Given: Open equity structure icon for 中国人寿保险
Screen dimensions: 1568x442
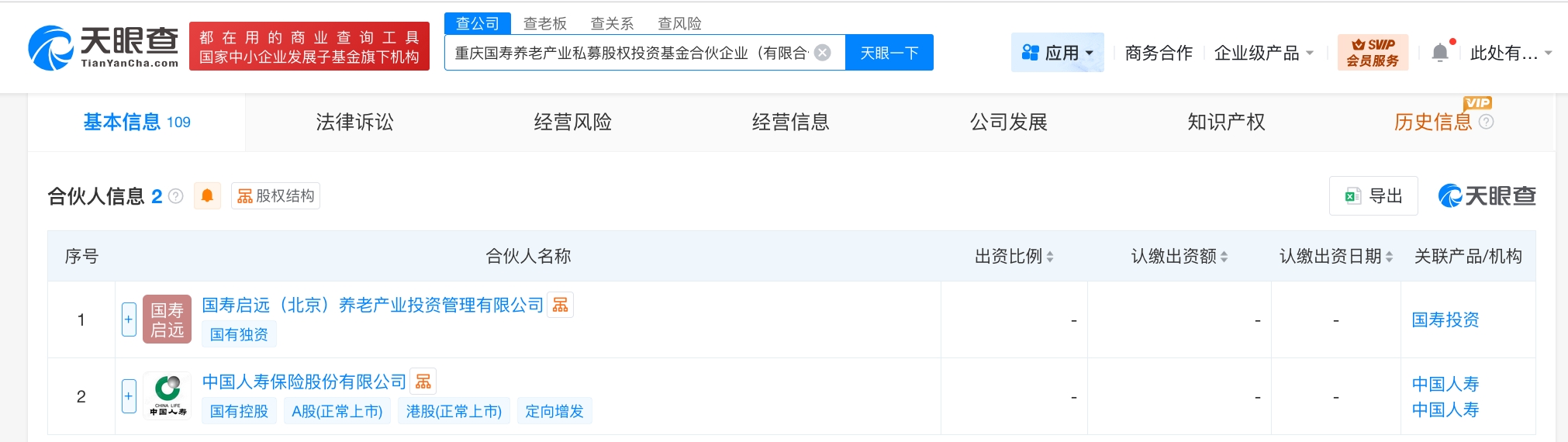Looking at the screenshot, I should click(423, 382).
